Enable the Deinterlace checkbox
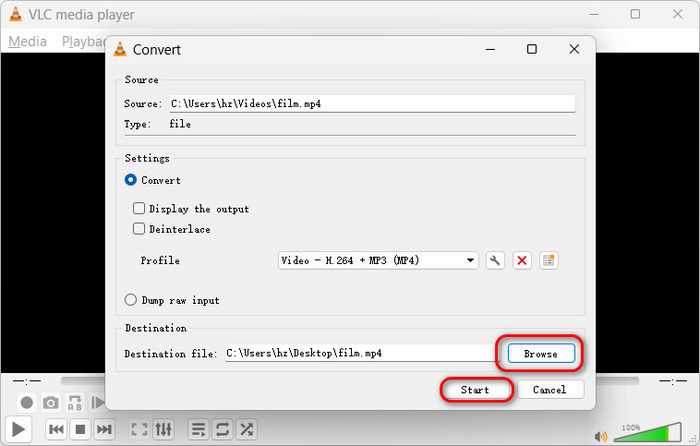This screenshot has height=446, width=700. pyautogui.click(x=139, y=229)
